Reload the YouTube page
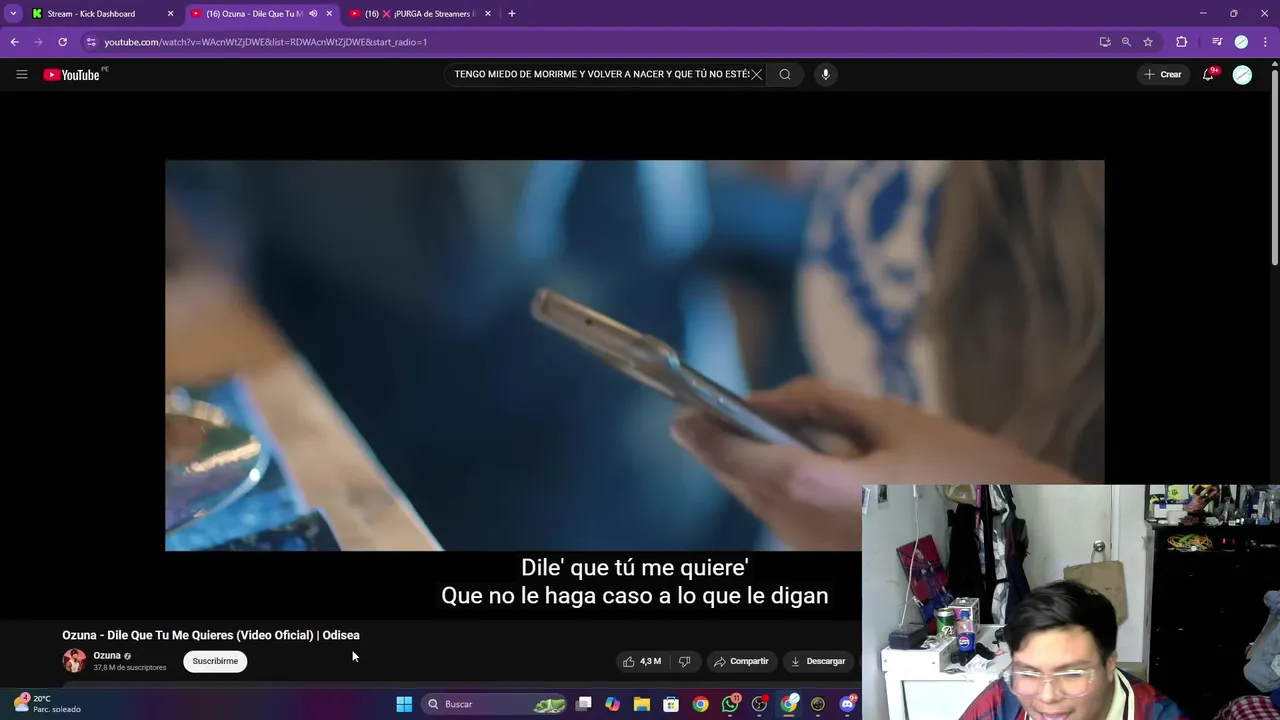Screen dimensions: 1280x720 62,42
